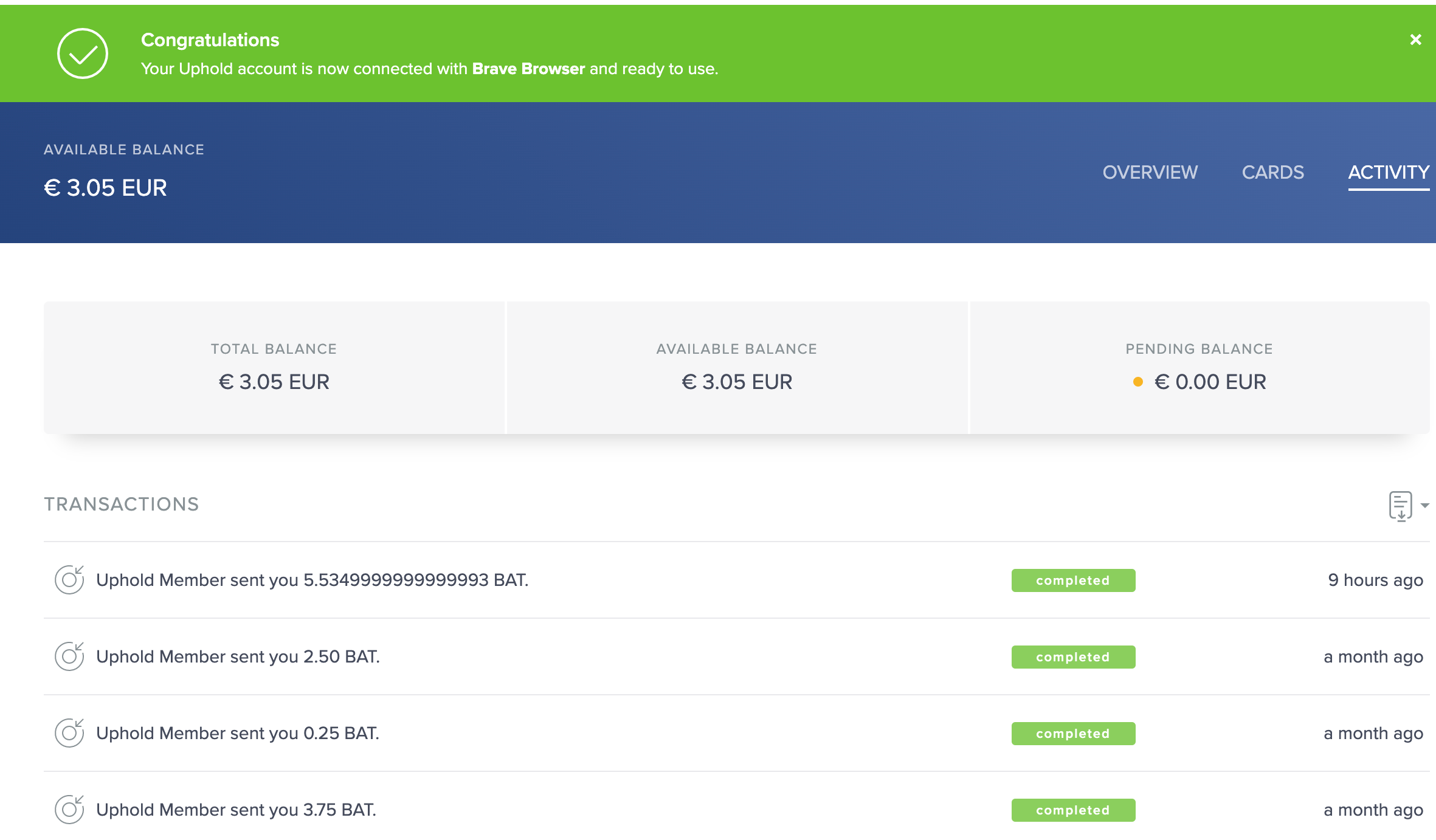The image size is (1436, 840).
Task: Open the 5.5349999999999993 BAT transaction
Action: [x=312, y=580]
